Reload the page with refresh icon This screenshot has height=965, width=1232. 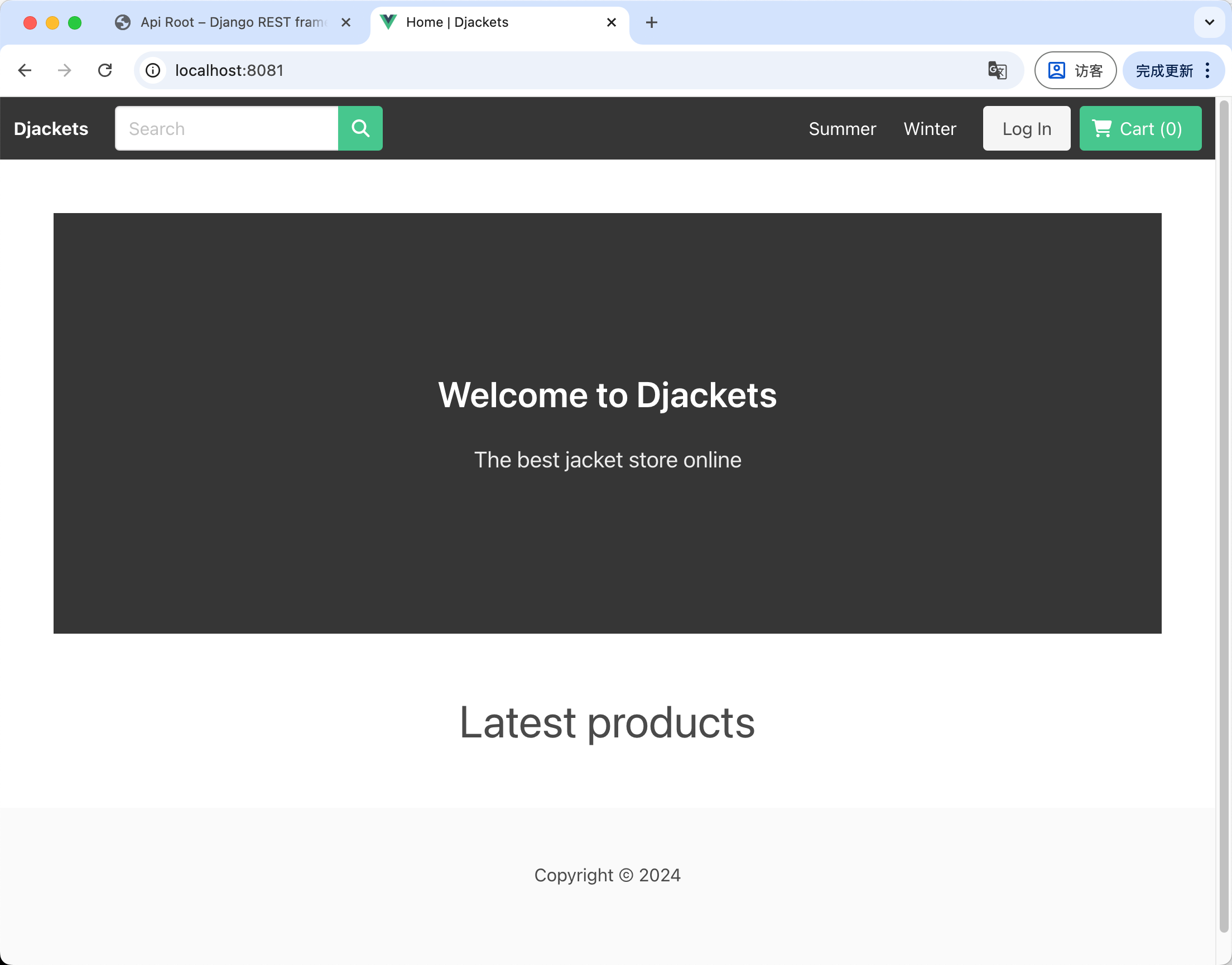click(x=105, y=70)
